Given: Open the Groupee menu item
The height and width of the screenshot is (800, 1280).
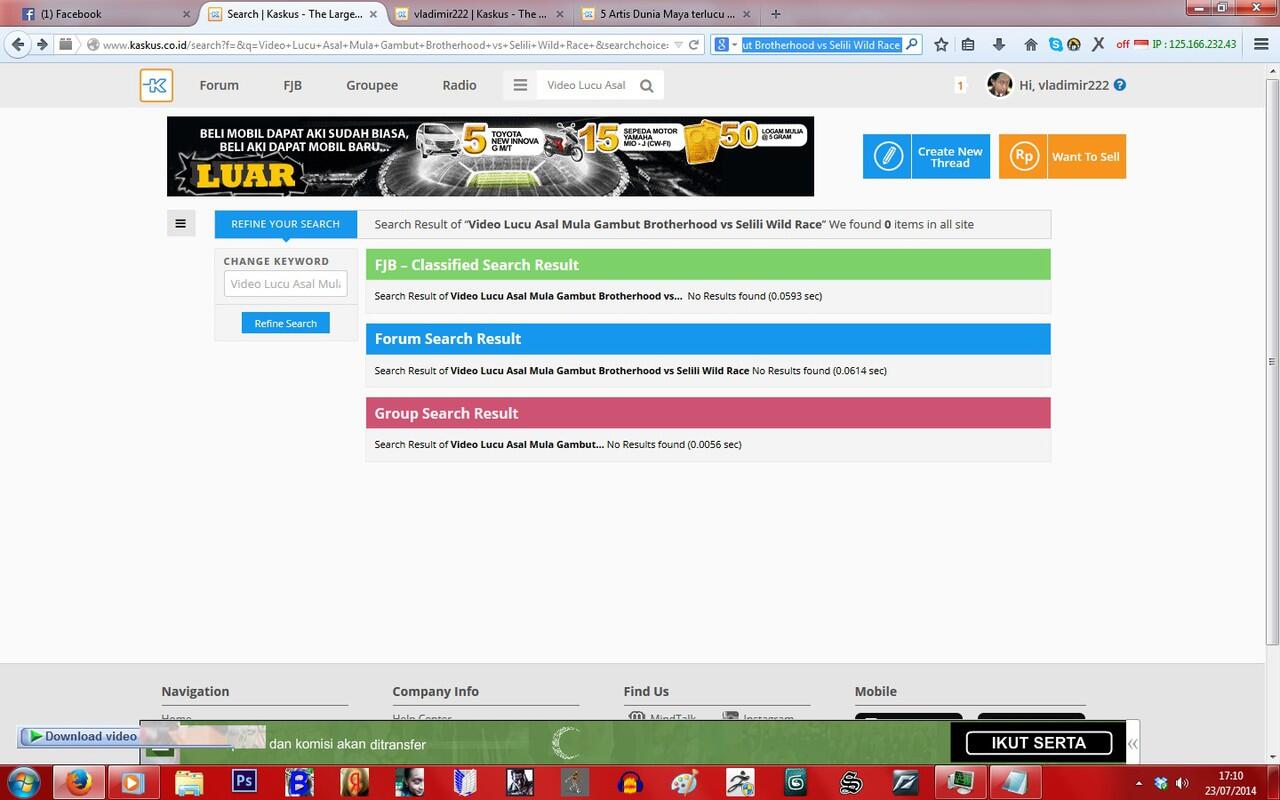Looking at the screenshot, I should coord(372,85).
